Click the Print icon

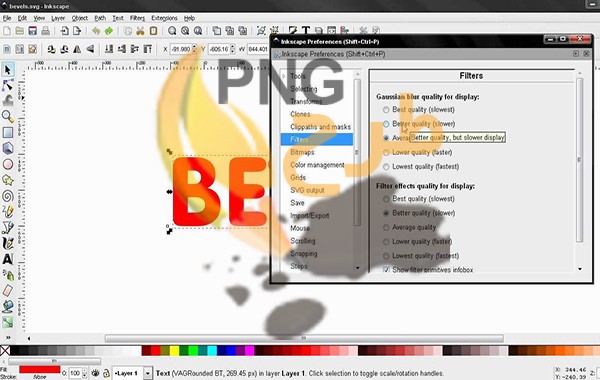click(46, 31)
